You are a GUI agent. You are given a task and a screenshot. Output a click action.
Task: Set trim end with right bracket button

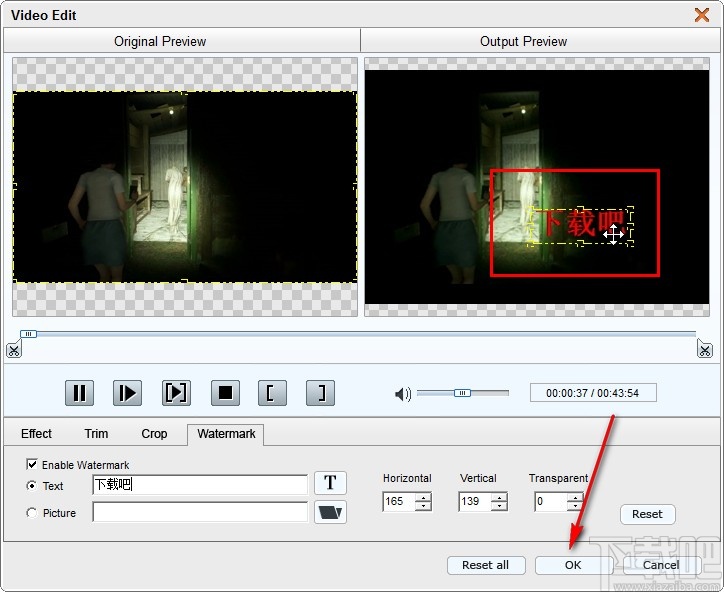tap(320, 393)
